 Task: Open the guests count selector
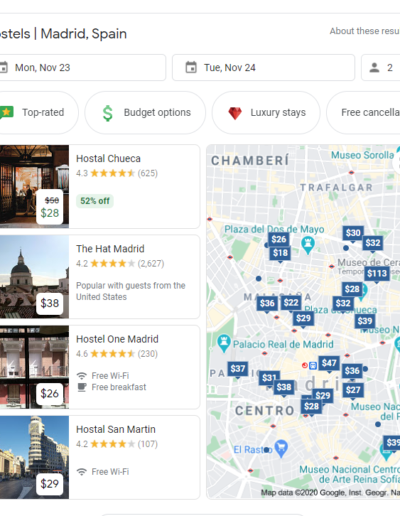381,68
